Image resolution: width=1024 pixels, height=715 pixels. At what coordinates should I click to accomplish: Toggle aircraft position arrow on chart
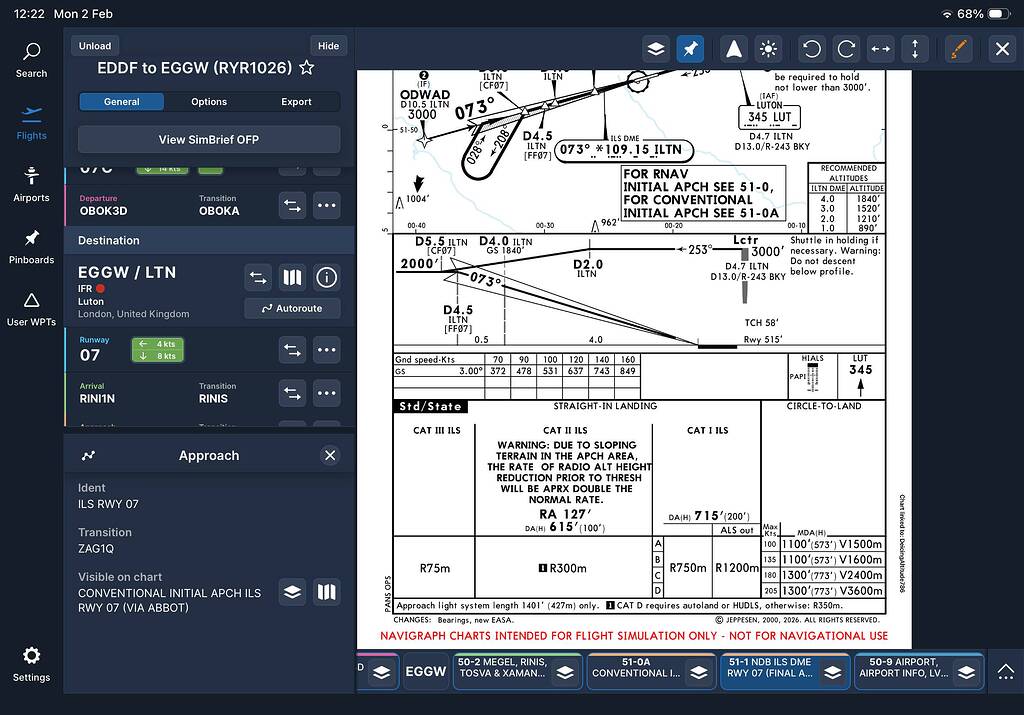click(x=734, y=49)
